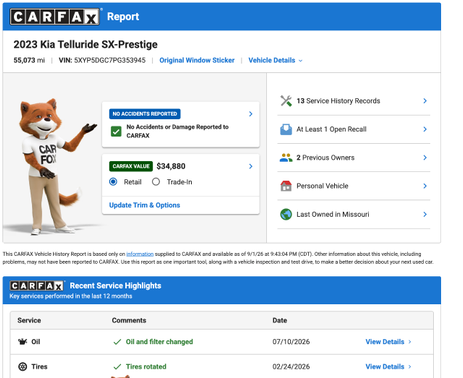Click the Tires rotated comment
Screen dimensions: 463x378
click(x=146, y=367)
